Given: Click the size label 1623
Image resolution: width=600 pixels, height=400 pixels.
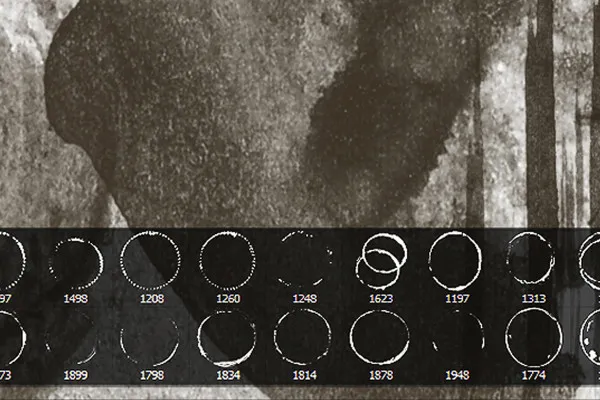Looking at the screenshot, I should click(x=381, y=299).
